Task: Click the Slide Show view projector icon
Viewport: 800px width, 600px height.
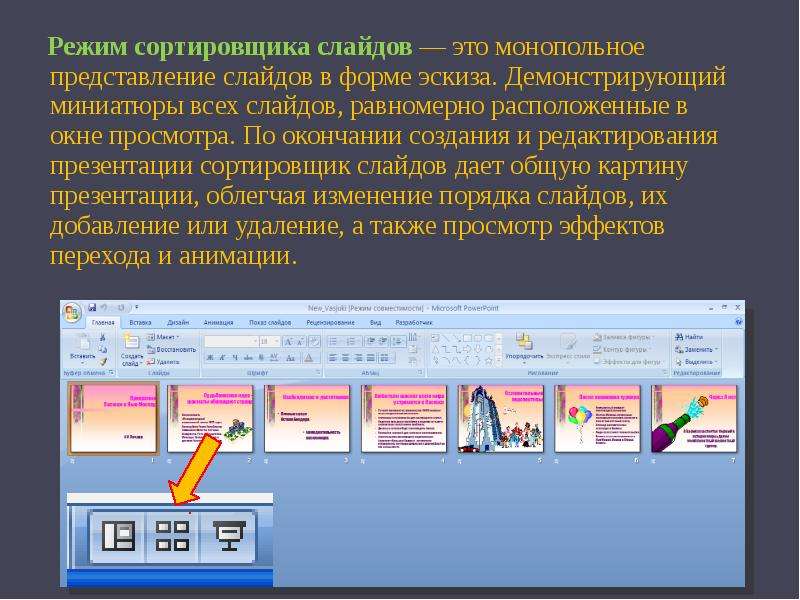Action: coord(228,536)
